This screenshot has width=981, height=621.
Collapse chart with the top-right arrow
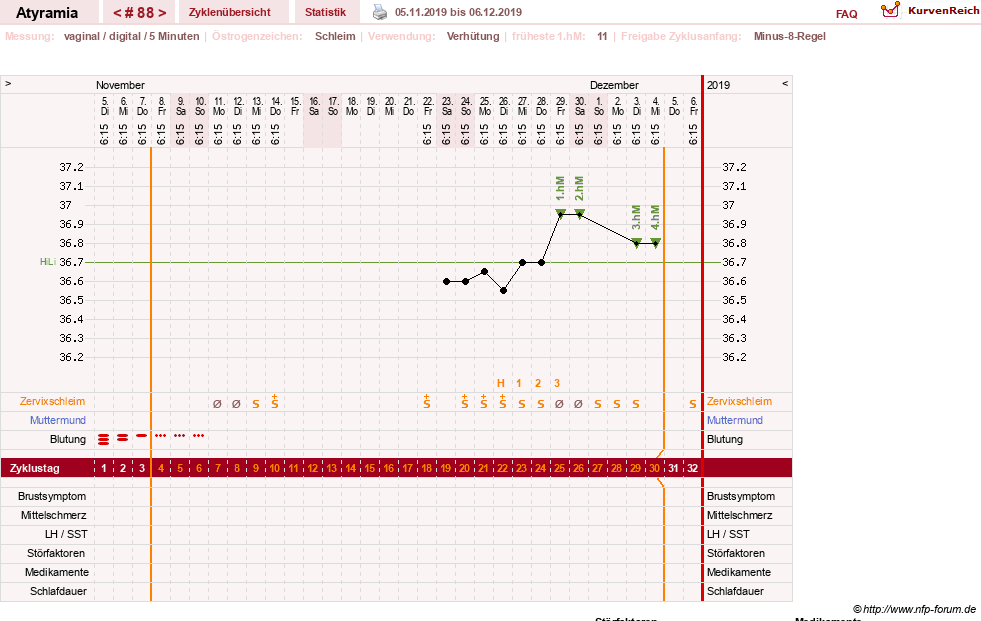(785, 84)
